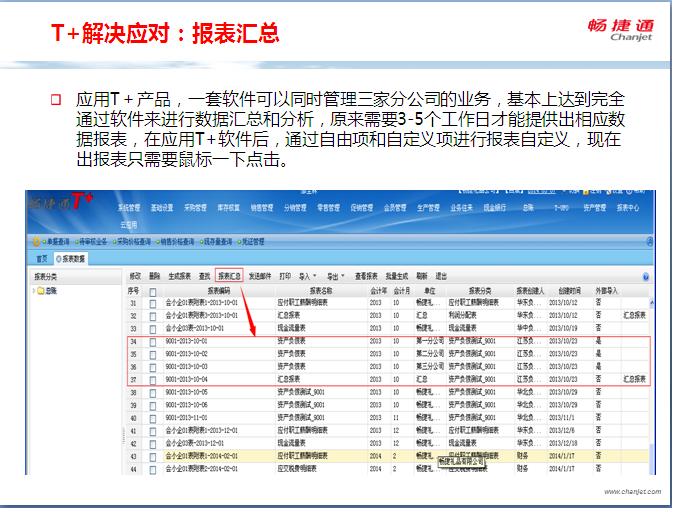Open the 导入 dropdown in toolbar
This screenshot has height=512, width=673.
click(x=308, y=276)
